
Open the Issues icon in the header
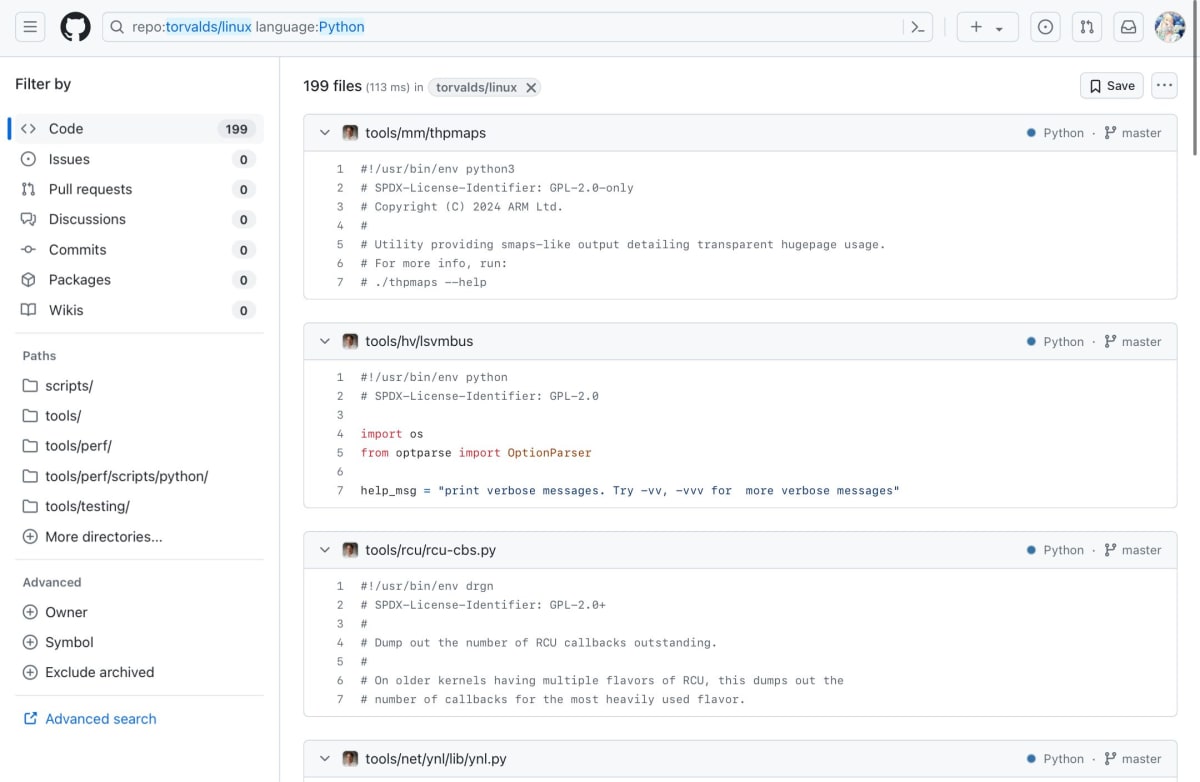click(1045, 27)
